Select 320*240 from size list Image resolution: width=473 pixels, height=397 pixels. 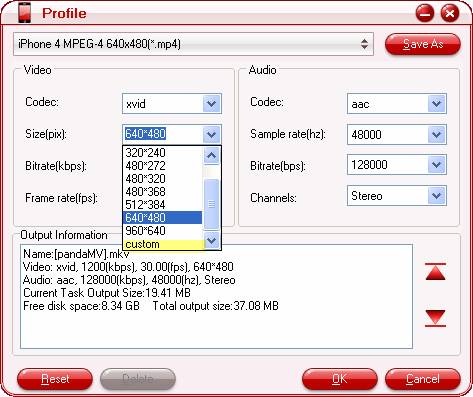(163, 153)
